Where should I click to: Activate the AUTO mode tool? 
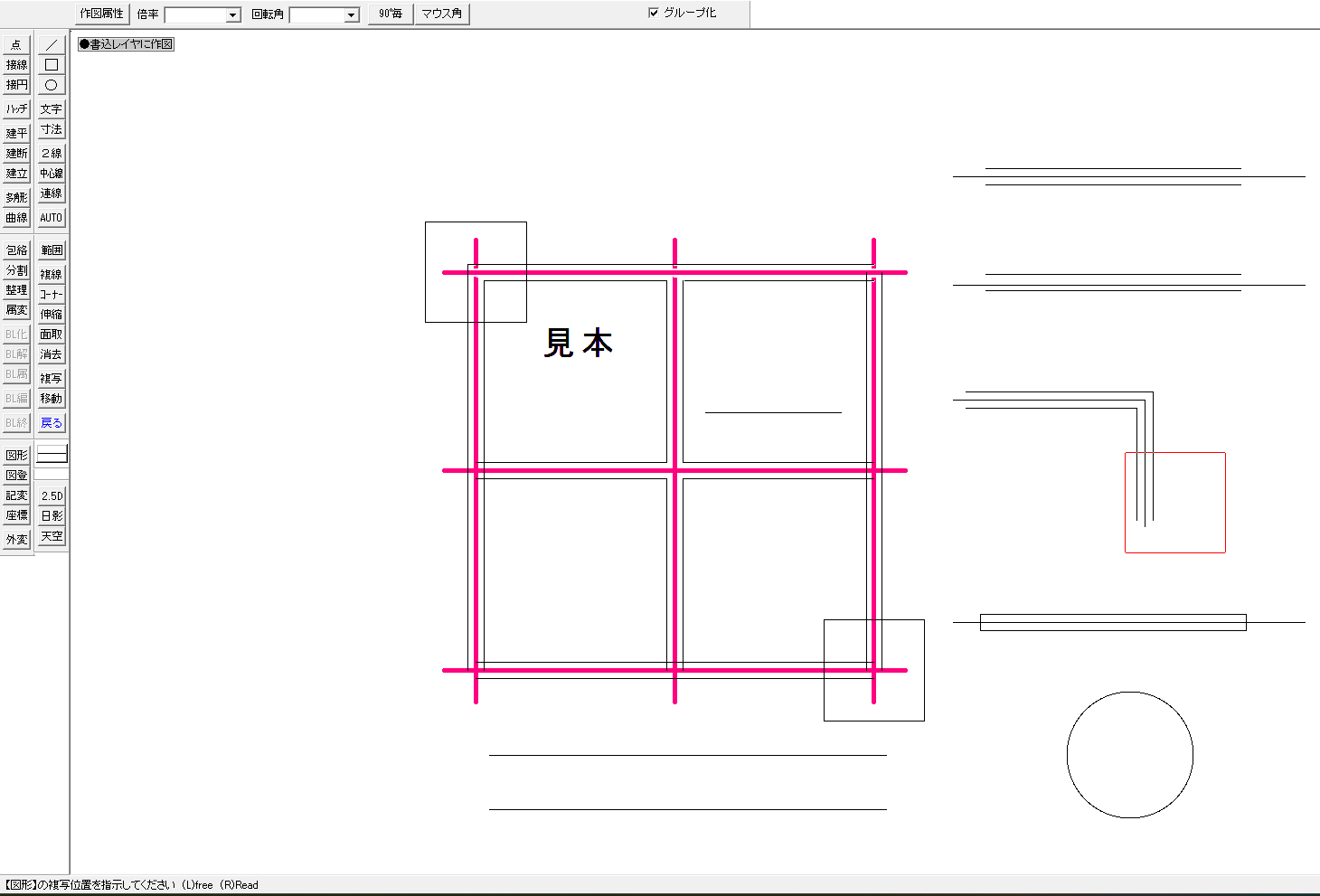pyautogui.click(x=52, y=217)
